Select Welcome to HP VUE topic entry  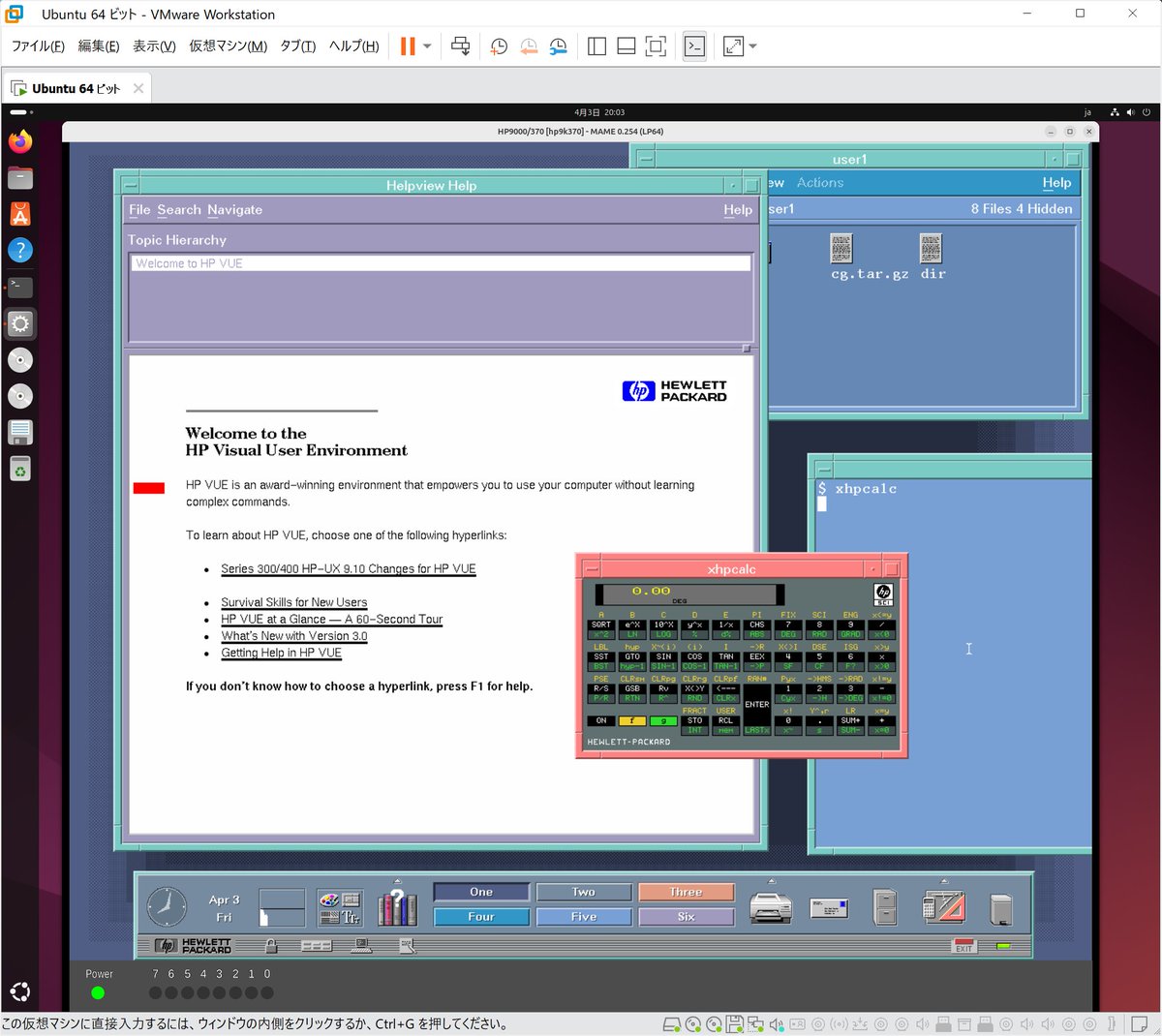pos(441,263)
